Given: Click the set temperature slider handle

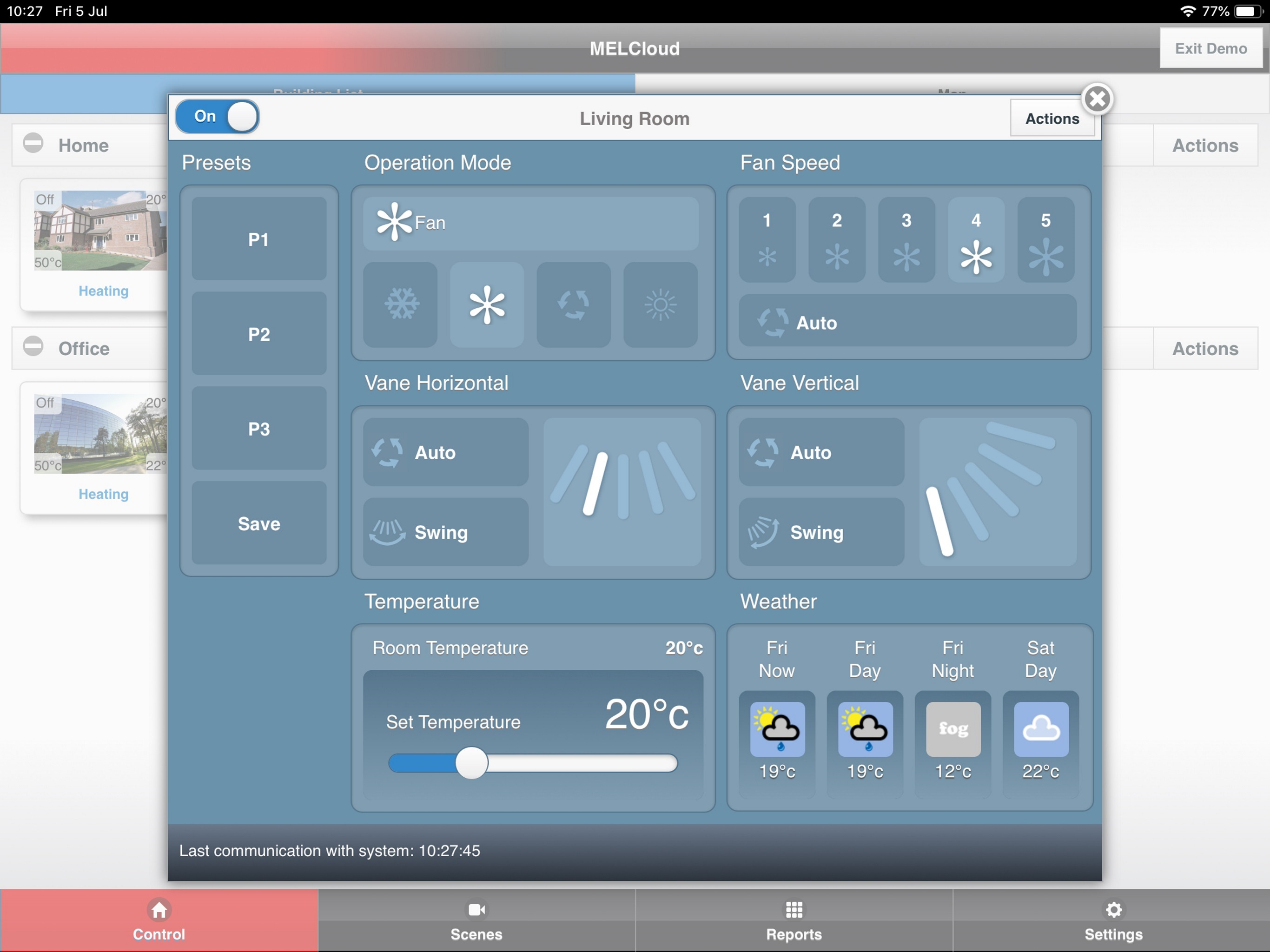Looking at the screenshot, I should point(471,763).
